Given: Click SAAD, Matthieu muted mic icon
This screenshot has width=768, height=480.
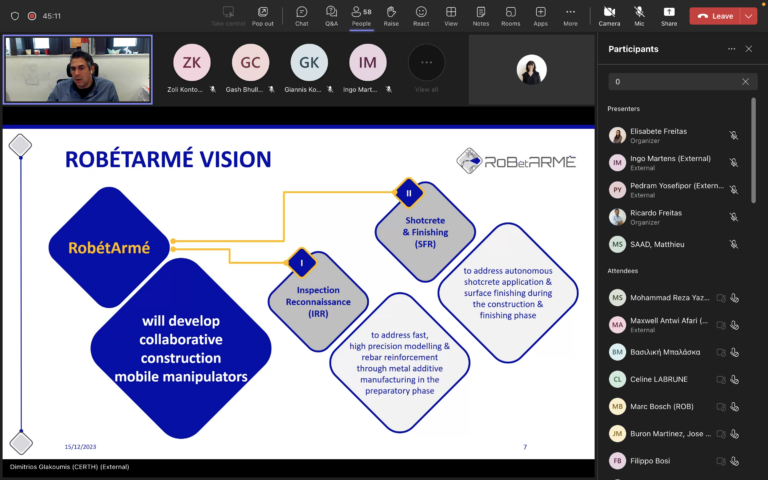Looking at the screenshot, I should click(733, 244).
